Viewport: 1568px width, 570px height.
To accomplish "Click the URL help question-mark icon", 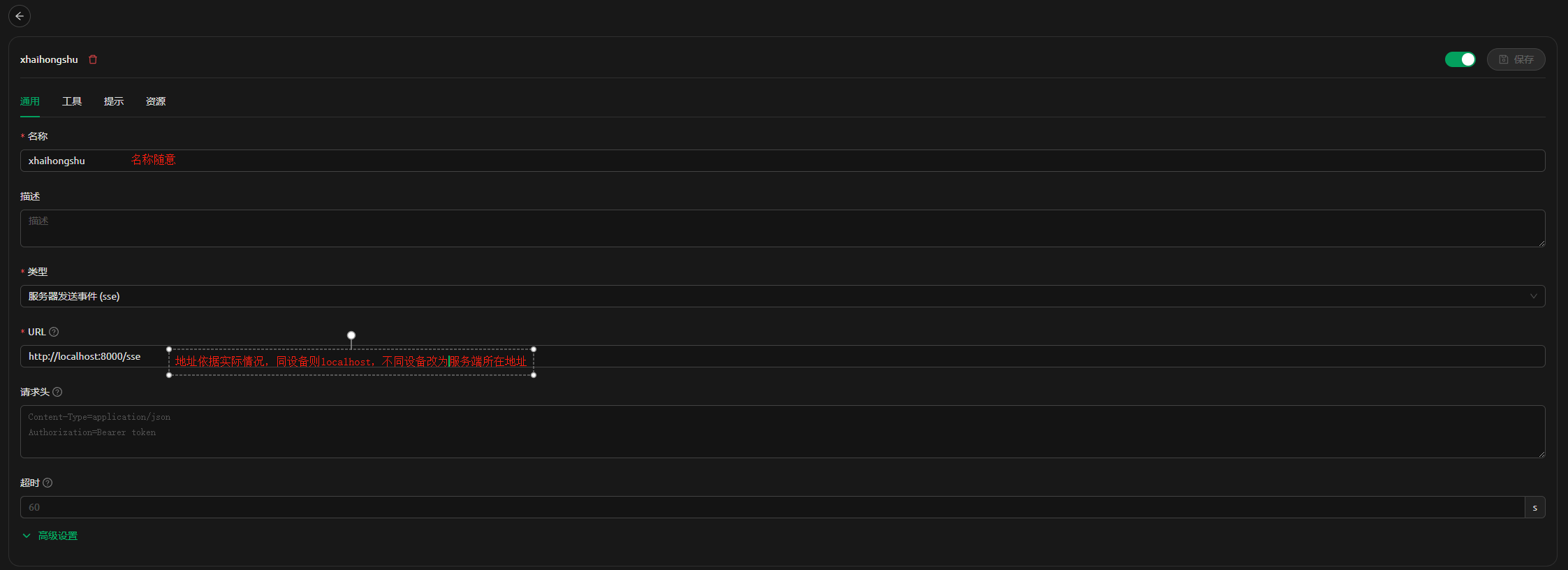I will (54, 332).
